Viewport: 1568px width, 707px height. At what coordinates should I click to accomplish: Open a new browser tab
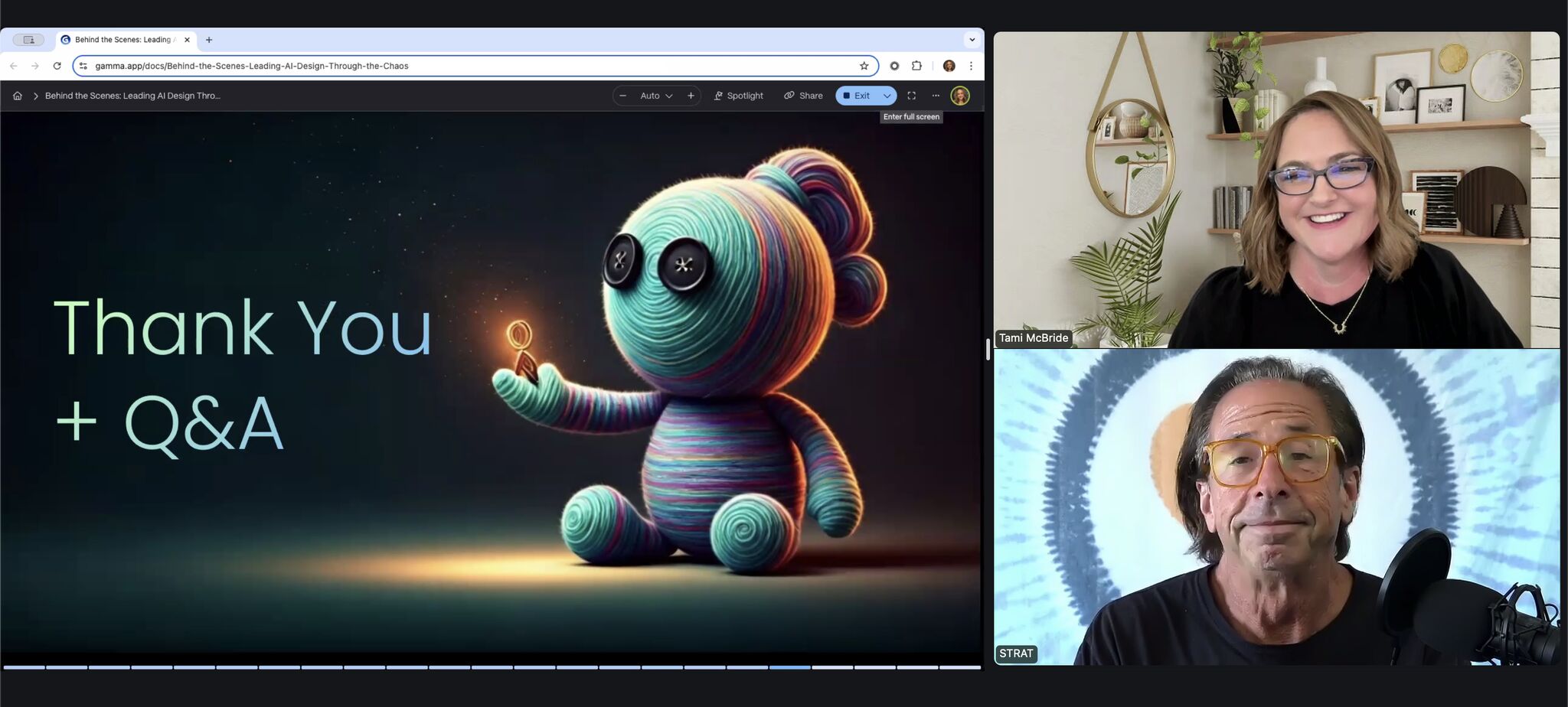[209, 40]
